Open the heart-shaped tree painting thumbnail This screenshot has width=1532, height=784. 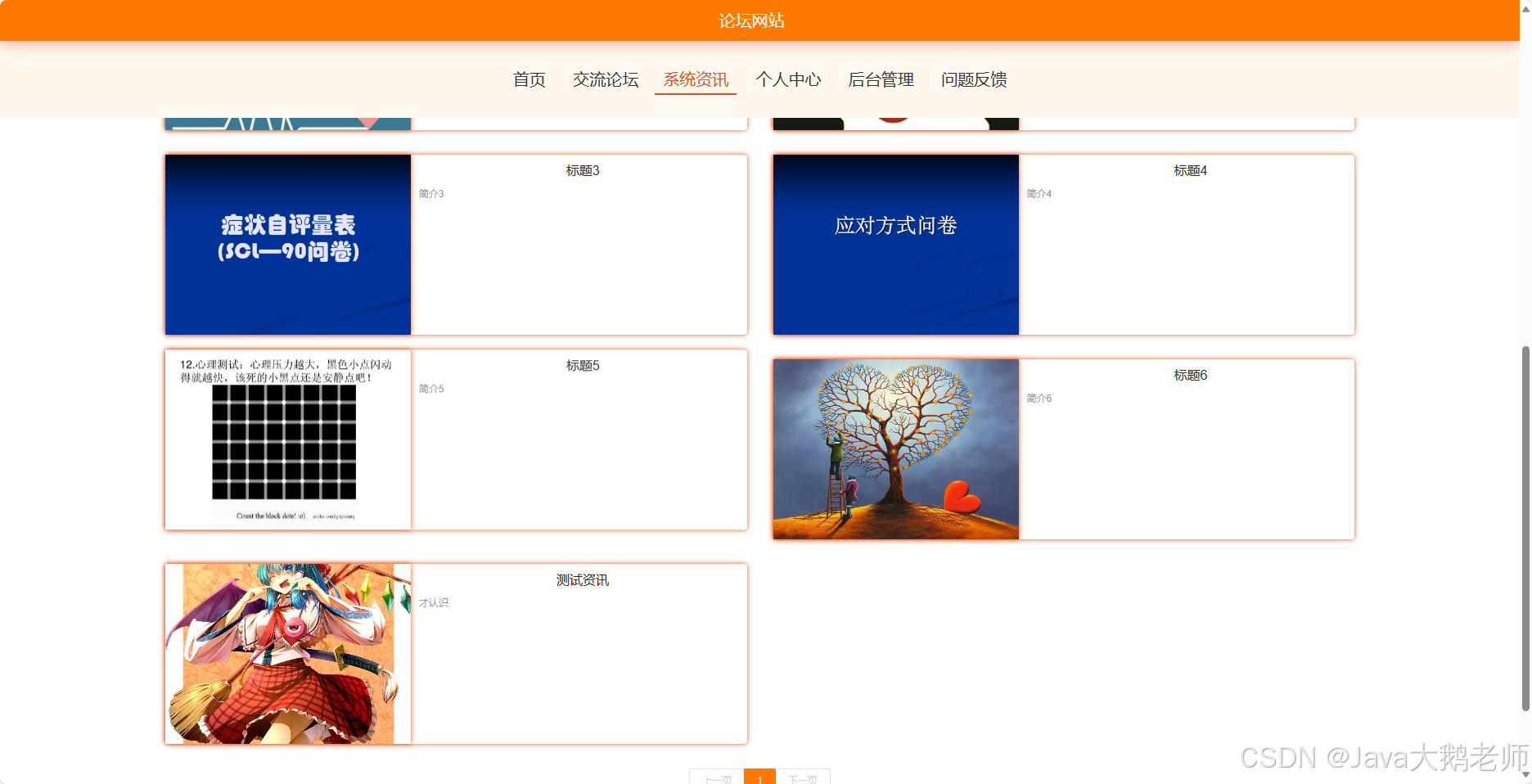click(x=896, y=449)
